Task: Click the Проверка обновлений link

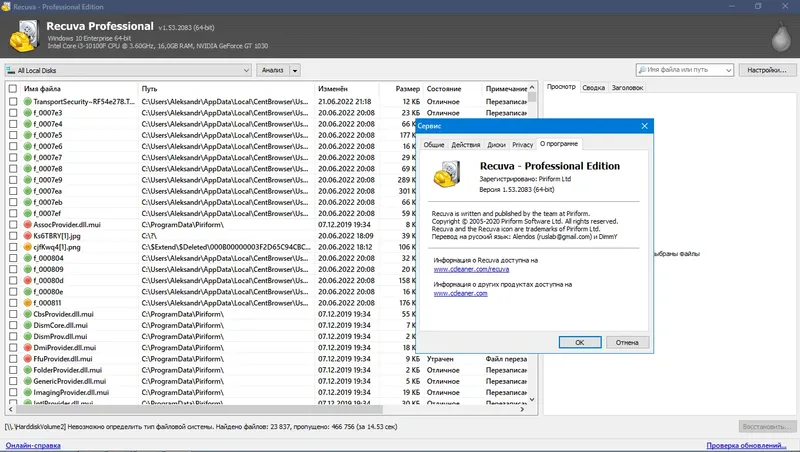Action: point(746,445)
